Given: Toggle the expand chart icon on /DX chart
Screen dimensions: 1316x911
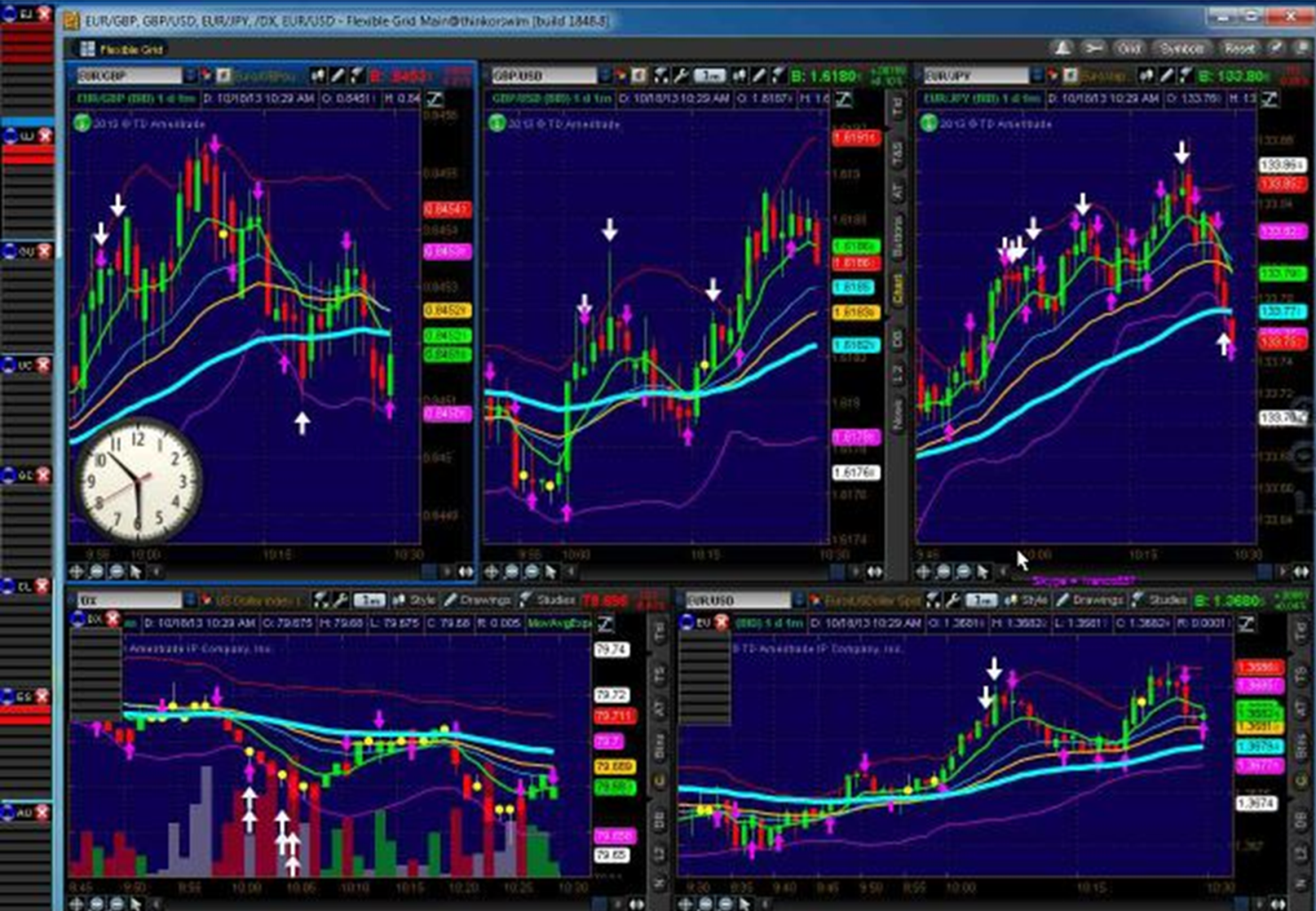Looking at the screenshot, I should tap(606, 623).
